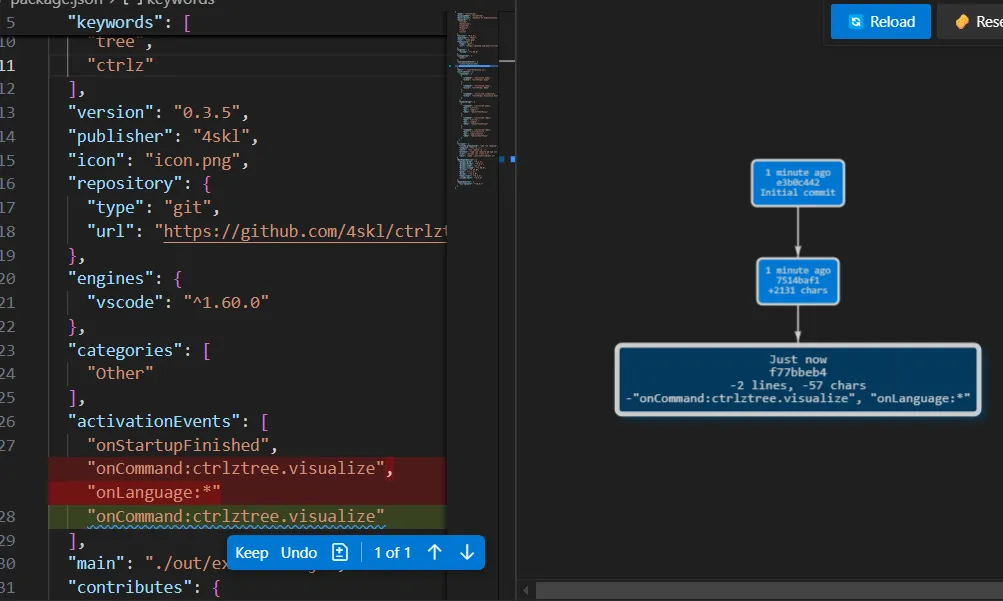
Task: Select the f77bbeb4 Just now node
Action: pyautogui.click(x=798, y=380)
